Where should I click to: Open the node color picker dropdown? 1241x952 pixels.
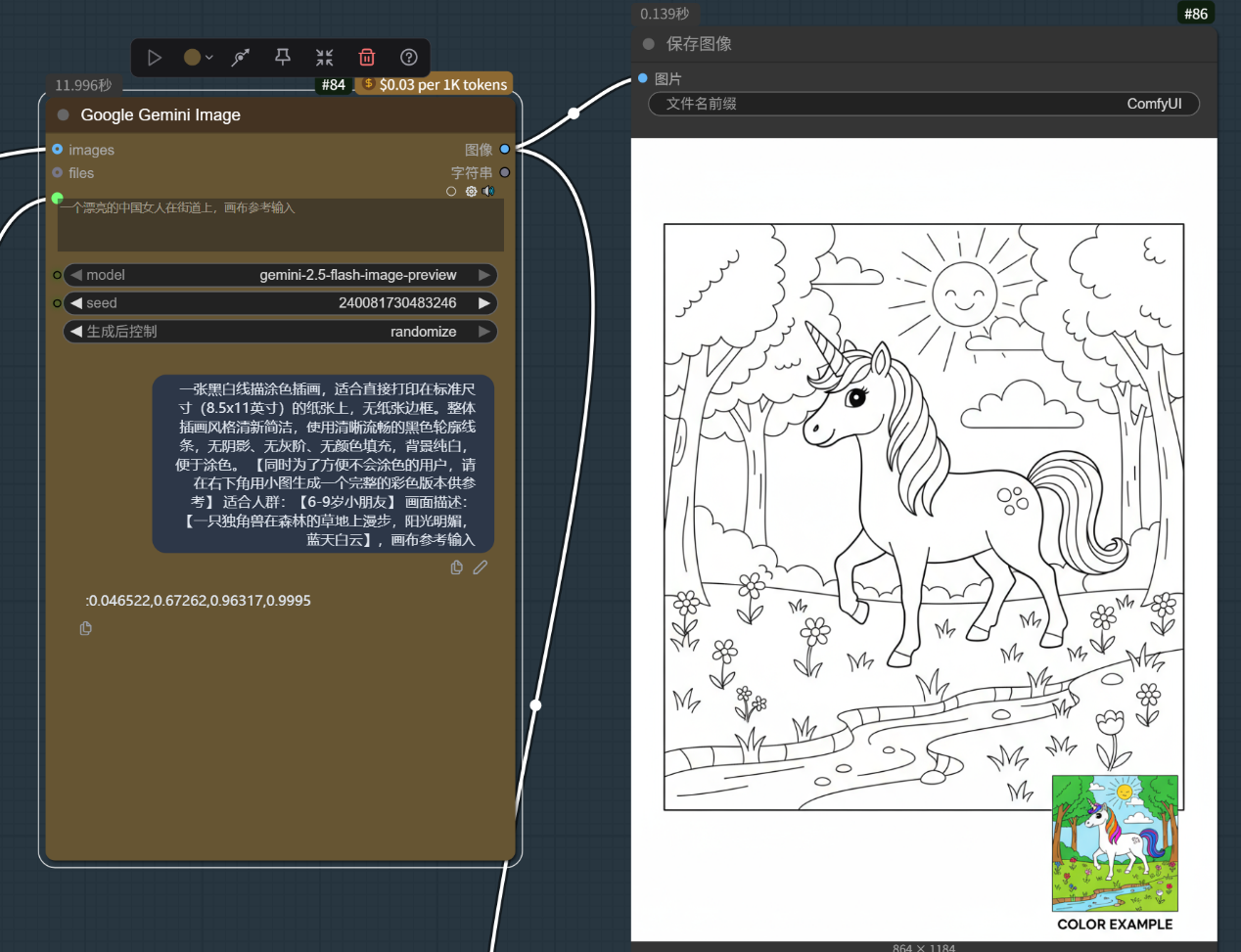pyautogui.click(x=199, y=58)
